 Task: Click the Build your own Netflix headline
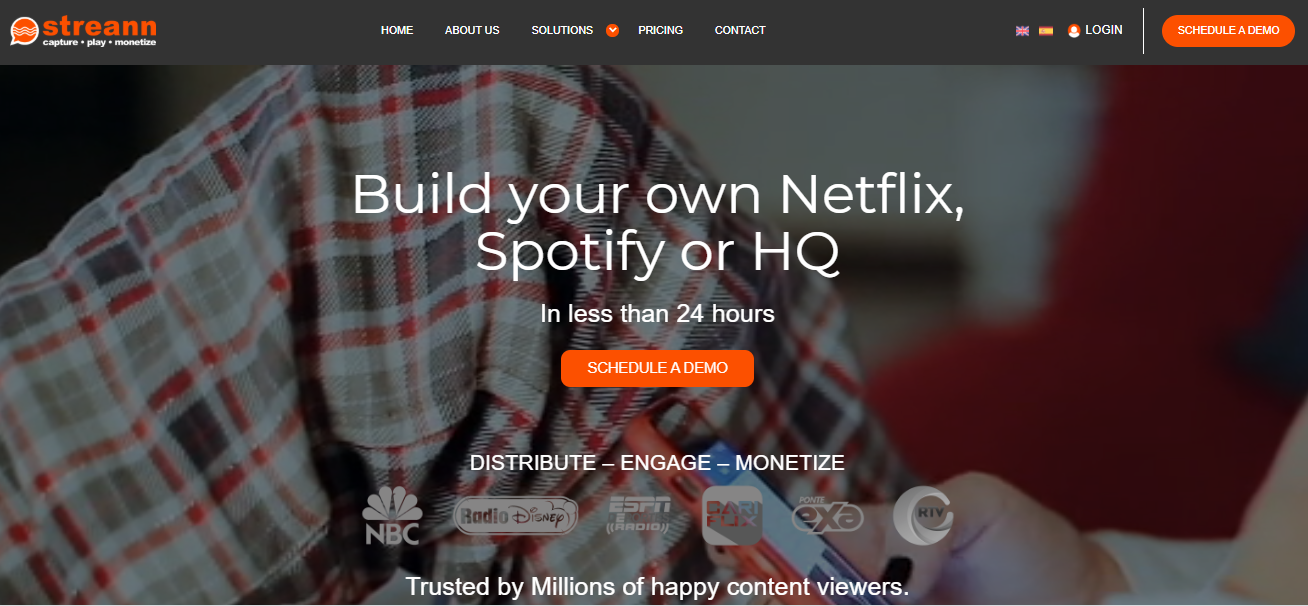[x=658, y=223]
